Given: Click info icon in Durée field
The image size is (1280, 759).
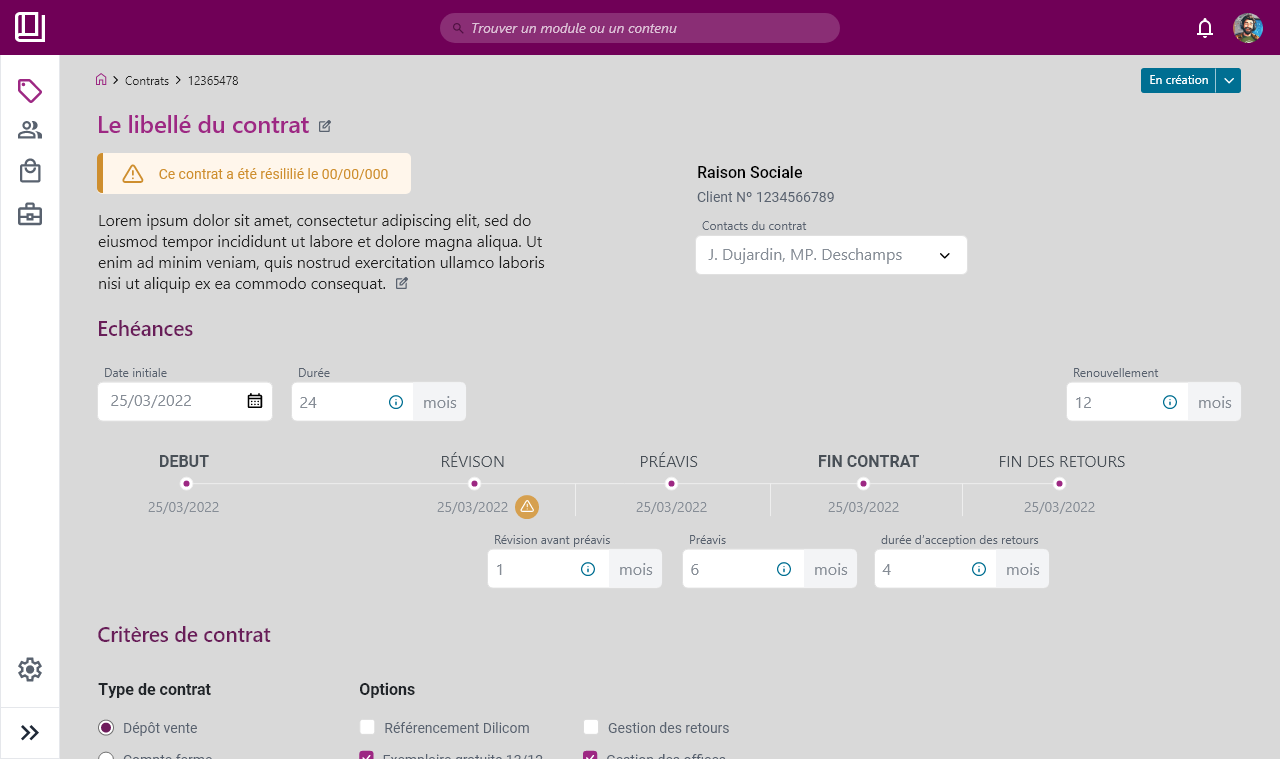Looking at the screenshot, I should (396, 402).
